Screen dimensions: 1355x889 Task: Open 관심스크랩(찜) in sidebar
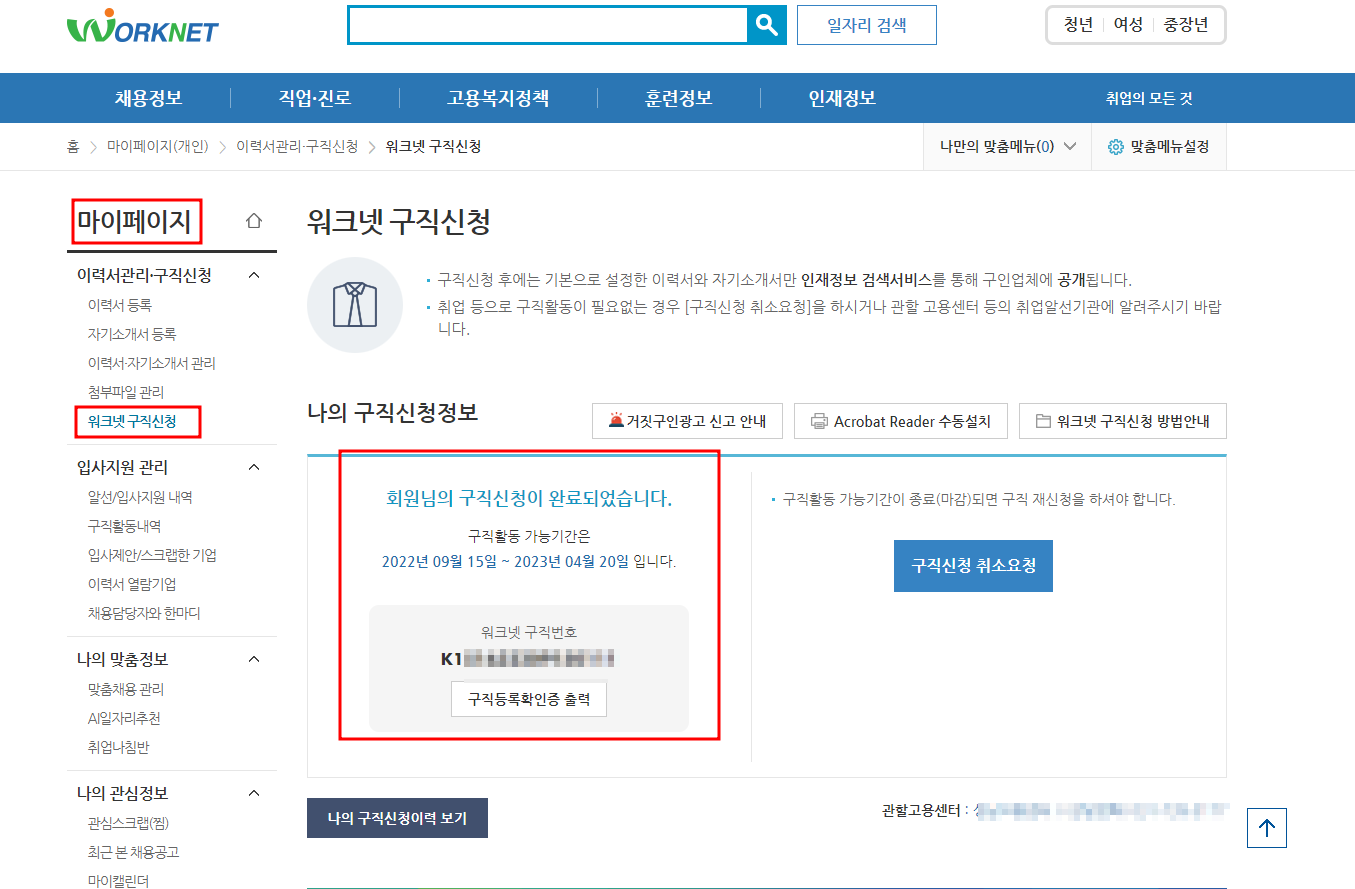coord(126,823)
